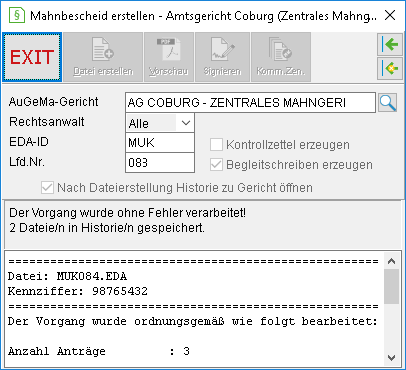406x370 pixels.
Task: Click the line 'Anzahl Anträge : 3'
Action: 99,351
